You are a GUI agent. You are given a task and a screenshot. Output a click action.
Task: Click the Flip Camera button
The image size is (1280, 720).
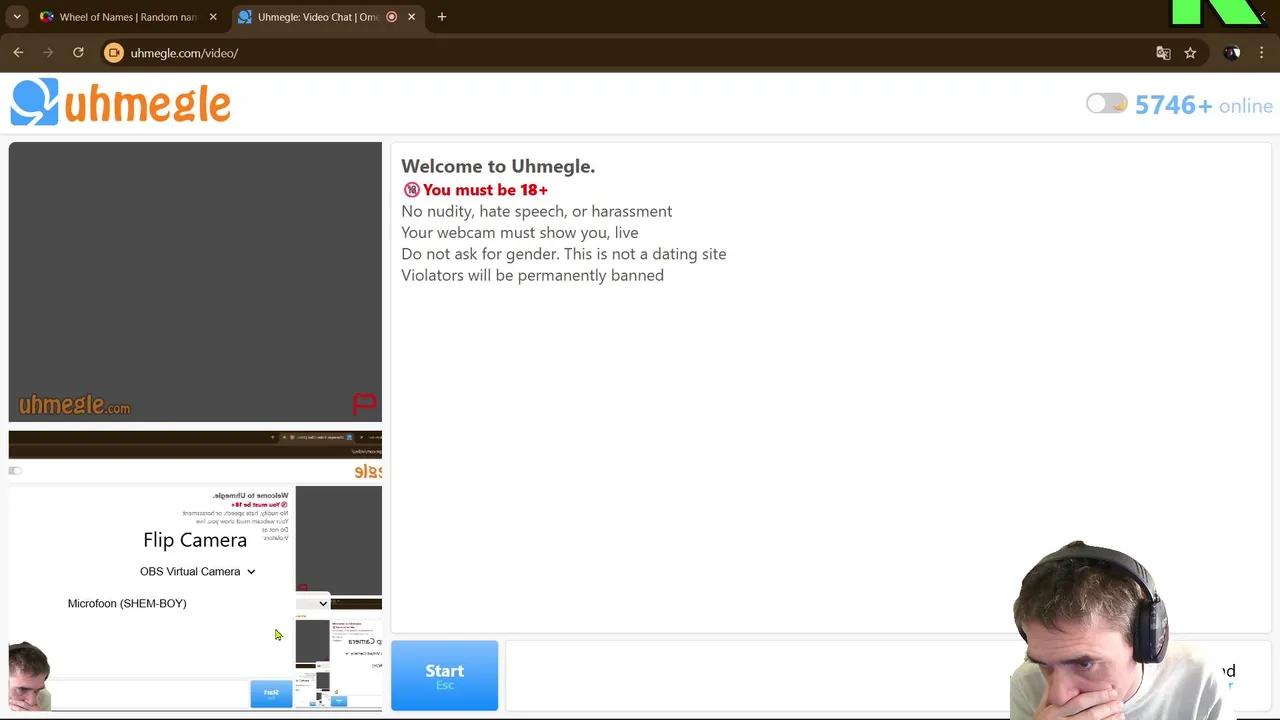195,540
